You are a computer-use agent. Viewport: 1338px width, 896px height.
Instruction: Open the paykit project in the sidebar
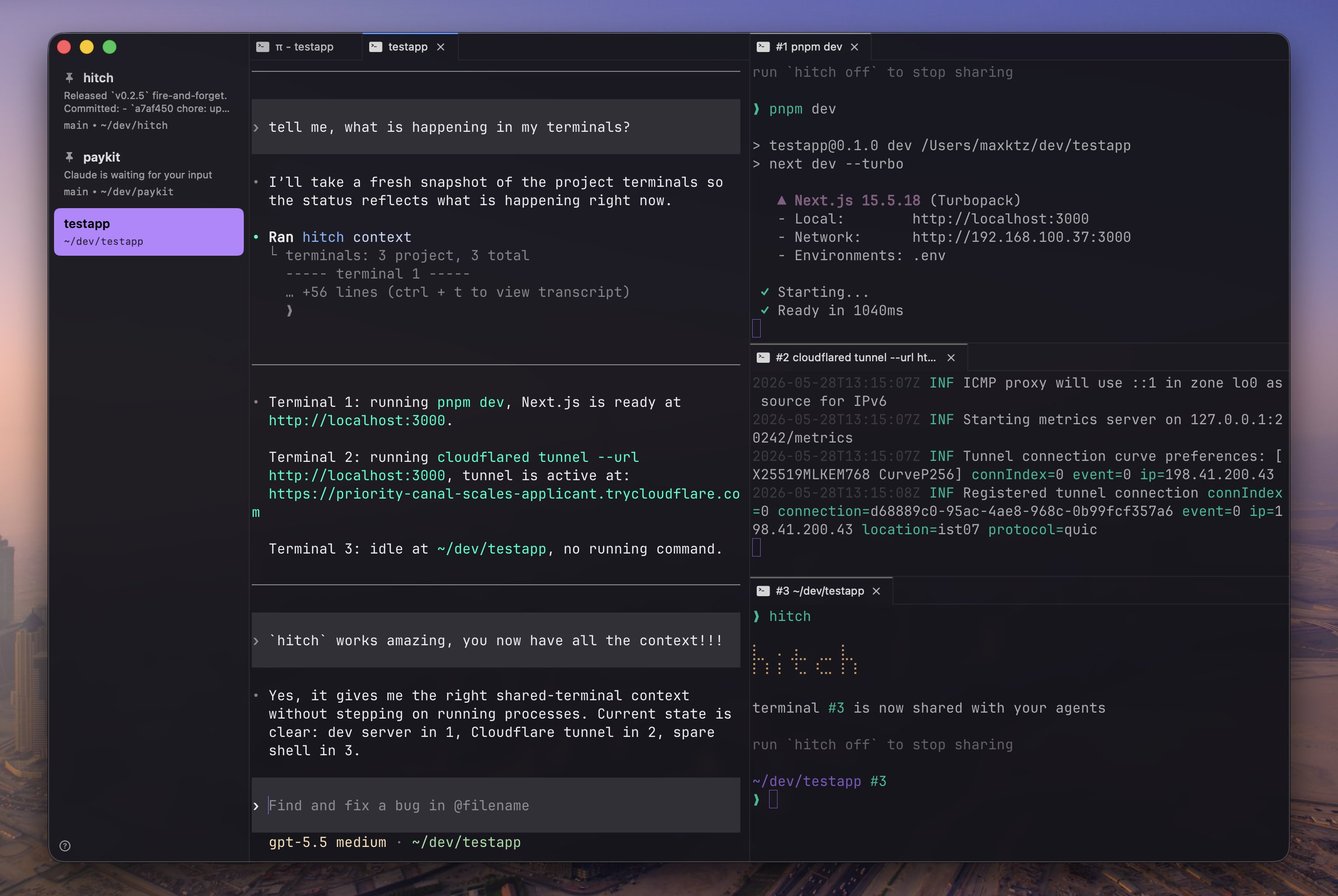[x=149, y=174]
